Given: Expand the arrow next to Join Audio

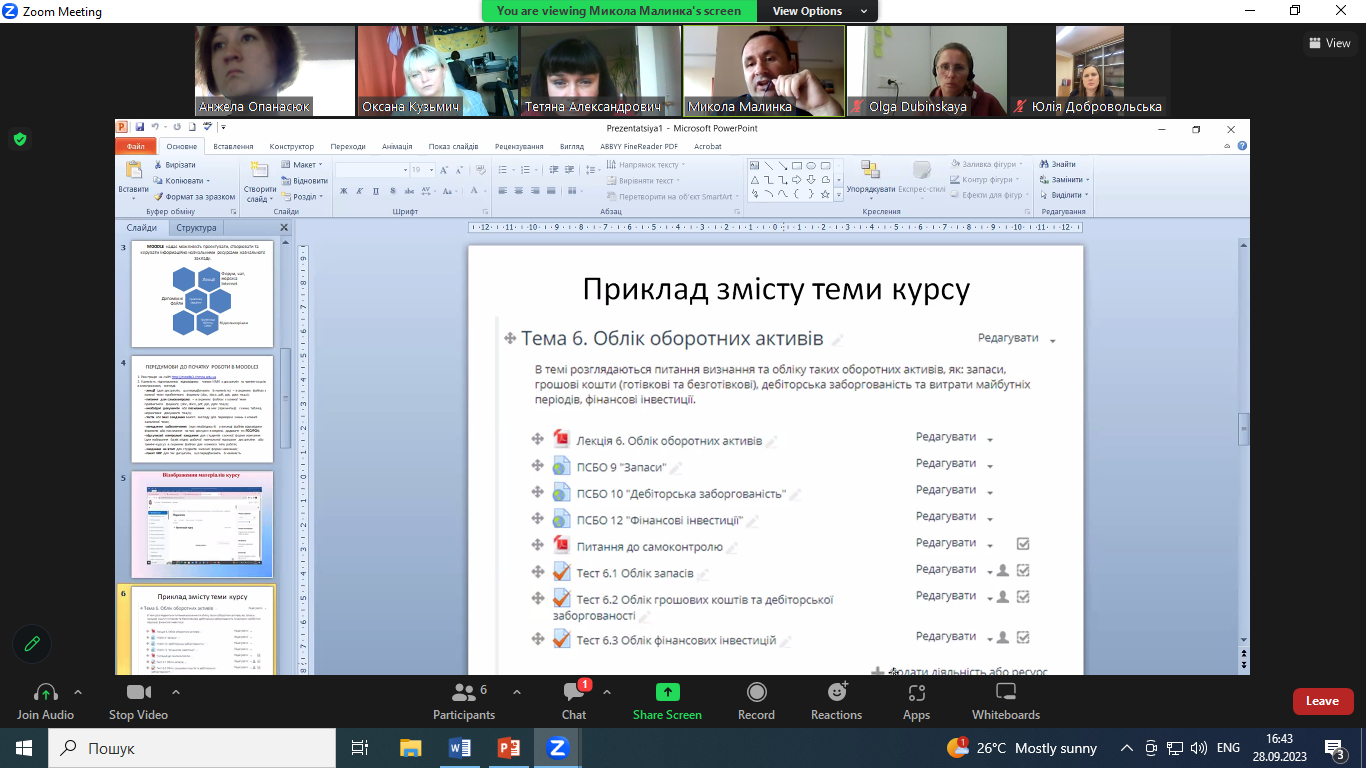Looking at the screenshot, I should [78, 692].
